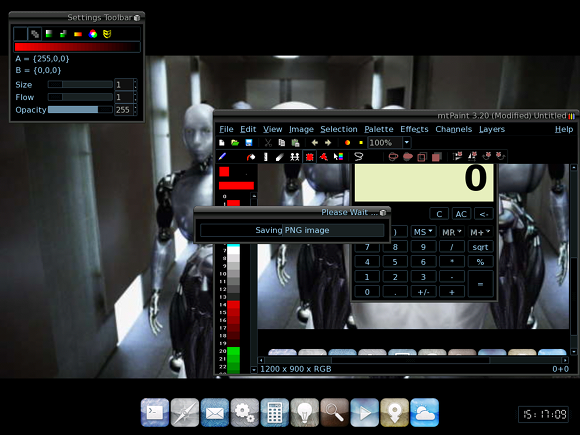Screen dimensions: 580x435
Task: Click the sqrt button on calculator
Action: (480, 247)
